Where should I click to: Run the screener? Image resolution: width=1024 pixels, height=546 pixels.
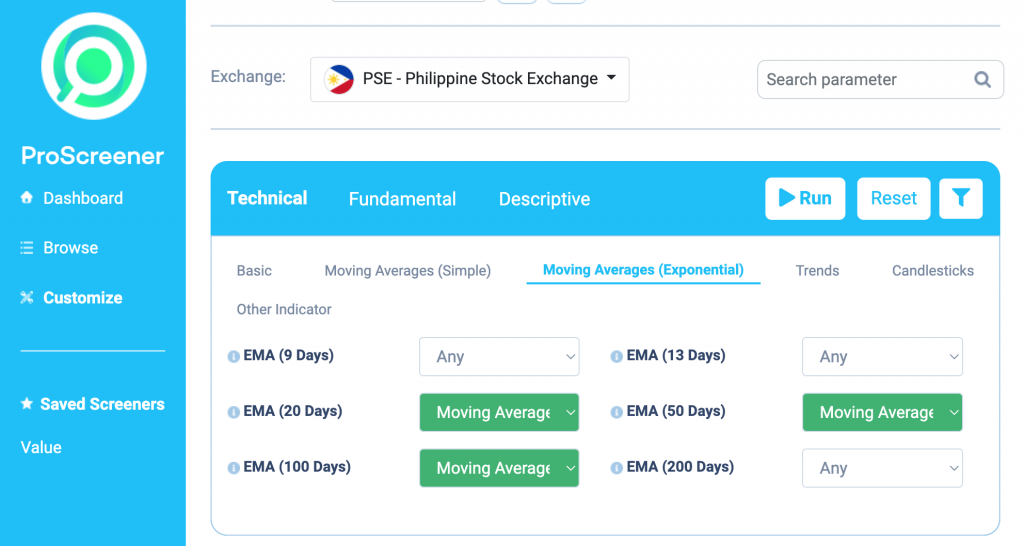pos(805,198)
